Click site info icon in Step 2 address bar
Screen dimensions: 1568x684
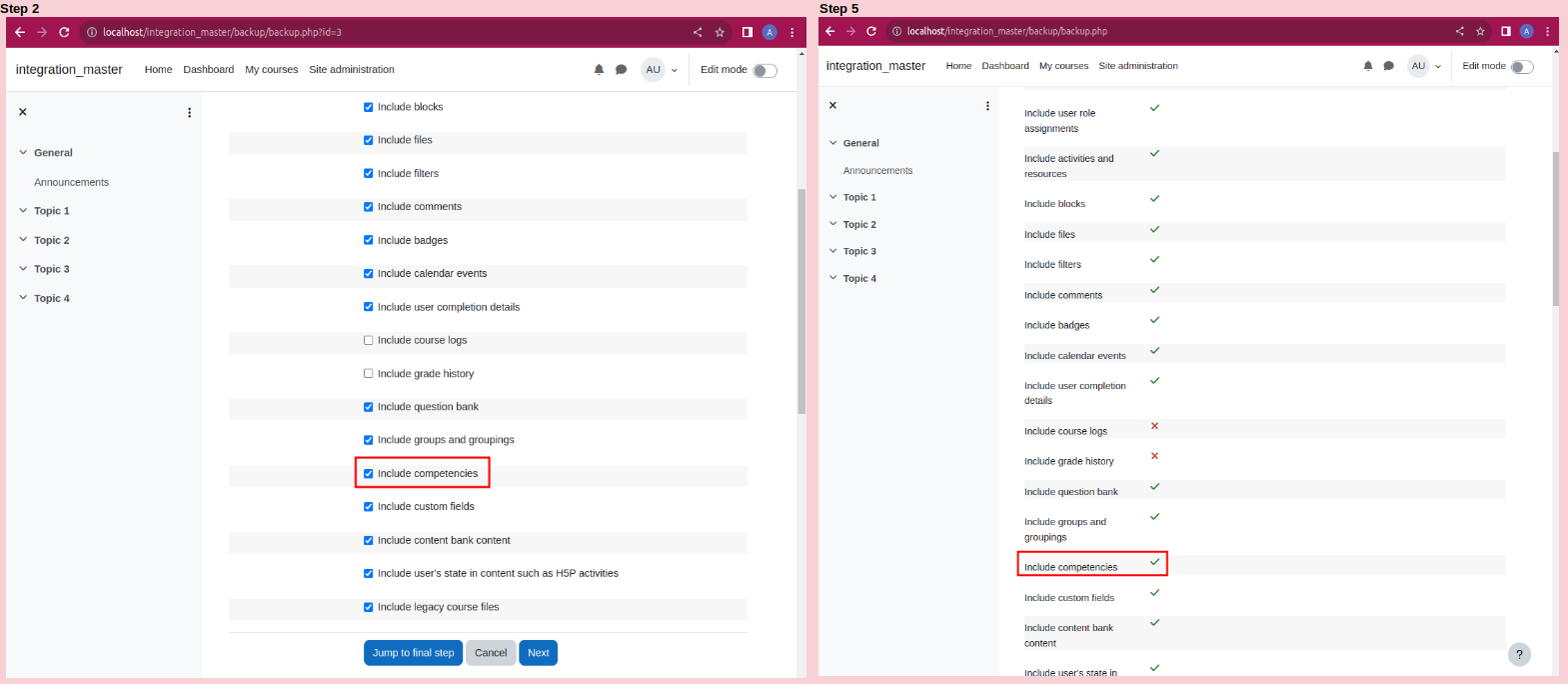click(92, 32)
